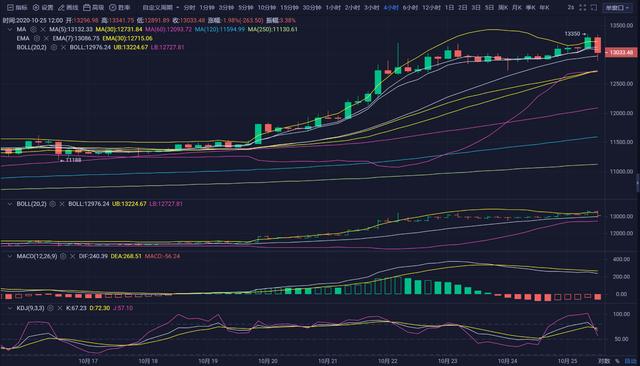Select the 1小时 timeframe

[x=333, y=7]
